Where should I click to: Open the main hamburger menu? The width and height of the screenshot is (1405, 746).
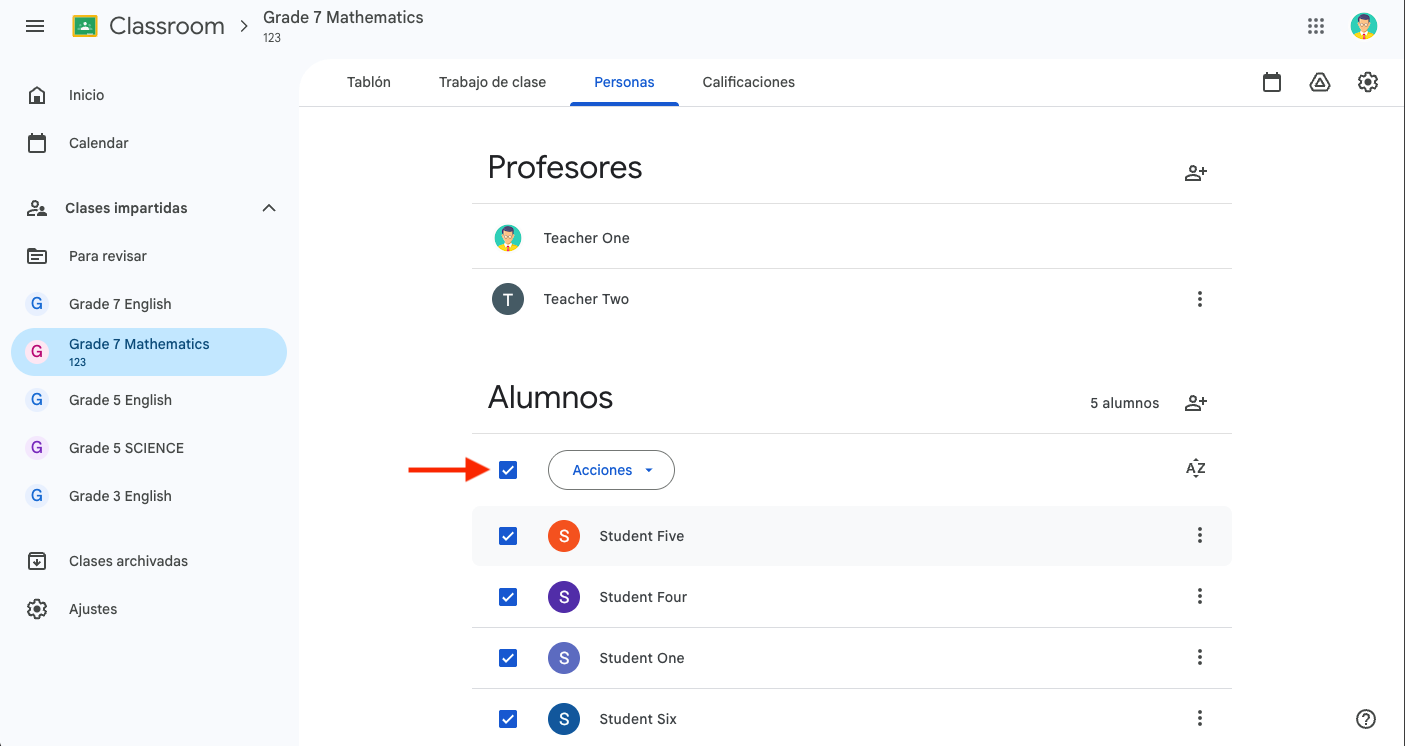(35, 26)
